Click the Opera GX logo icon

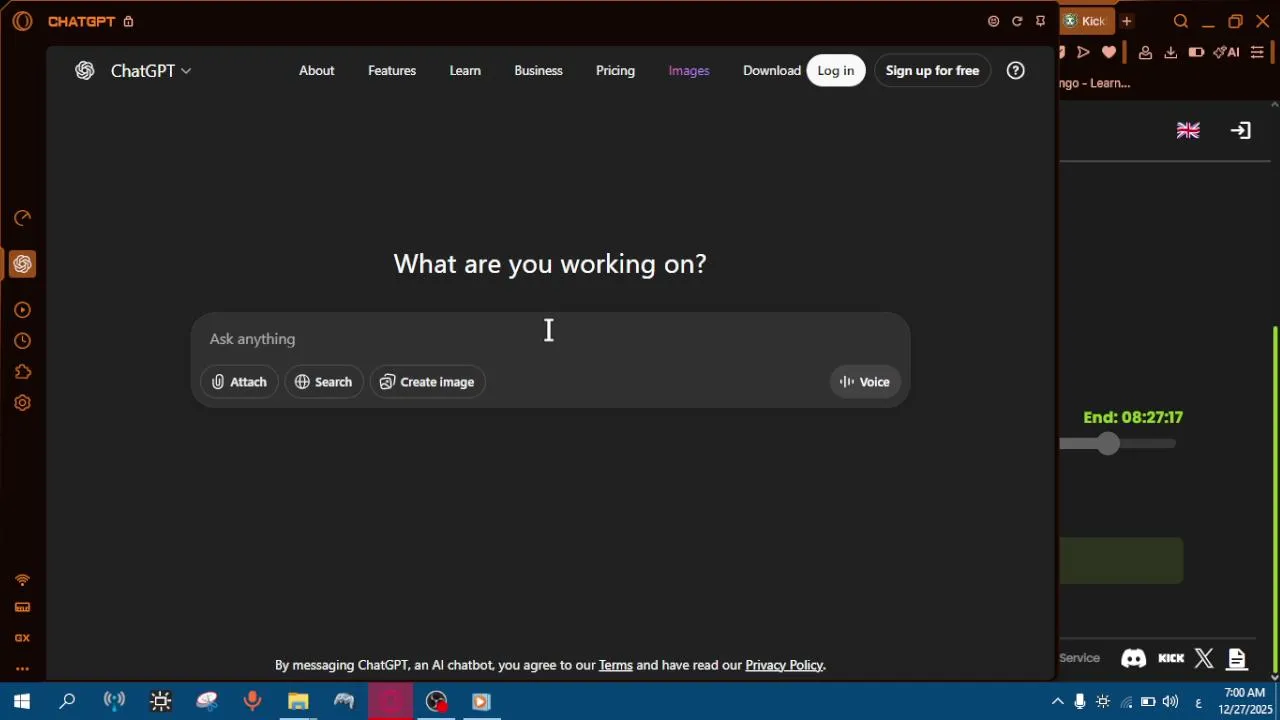tap(22, 21)
